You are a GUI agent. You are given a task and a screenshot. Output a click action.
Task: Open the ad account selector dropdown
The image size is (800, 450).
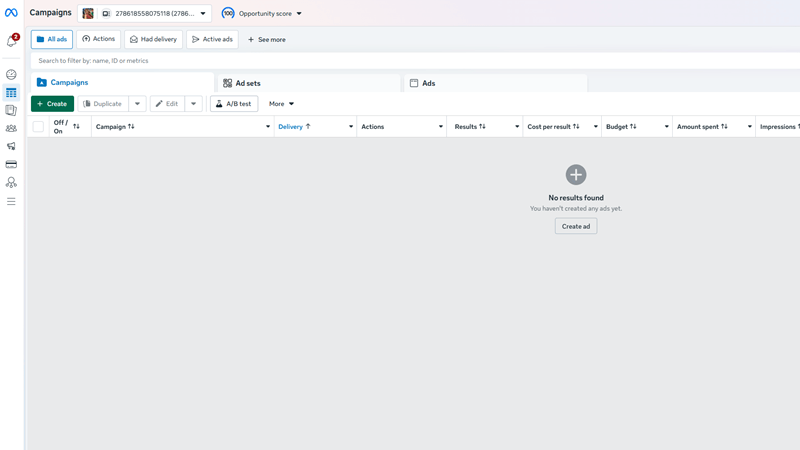pyautogui.click(x=144, y=14)
